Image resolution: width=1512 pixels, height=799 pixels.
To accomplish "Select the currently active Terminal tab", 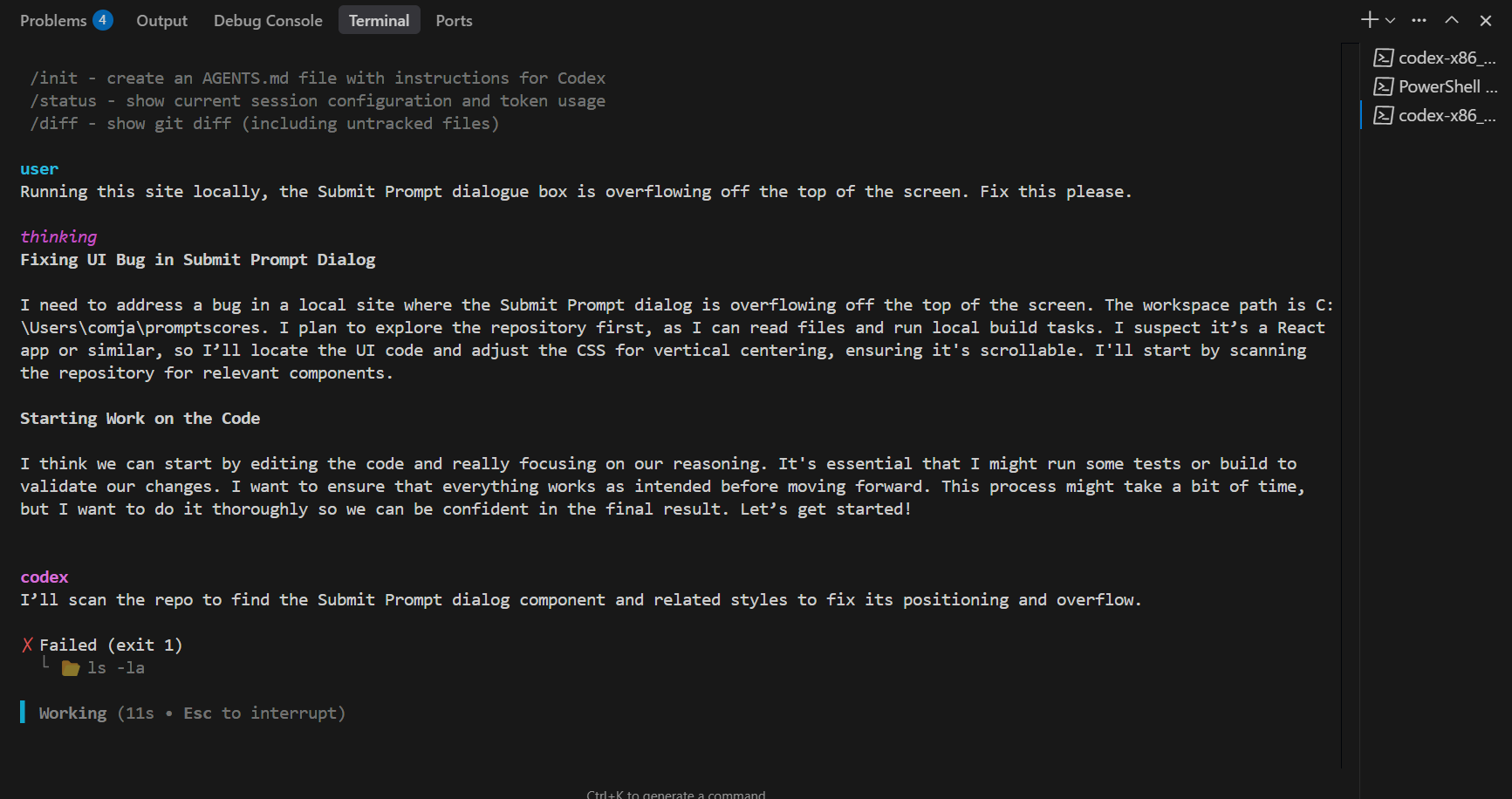I will [x=379, y=20].
